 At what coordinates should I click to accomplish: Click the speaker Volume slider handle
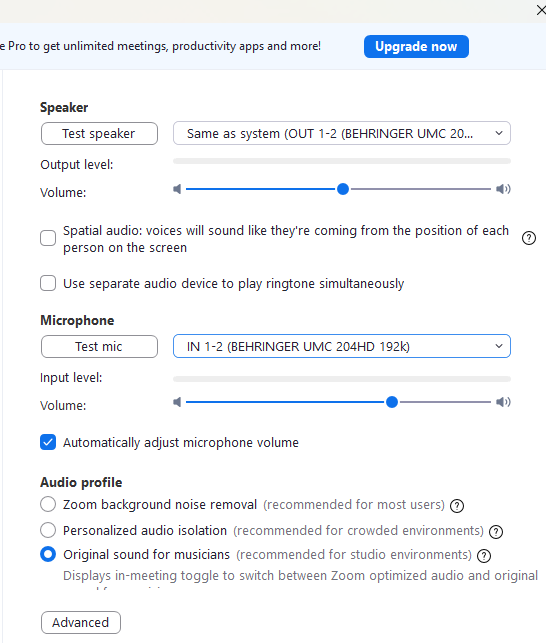[x=343, y=189]
